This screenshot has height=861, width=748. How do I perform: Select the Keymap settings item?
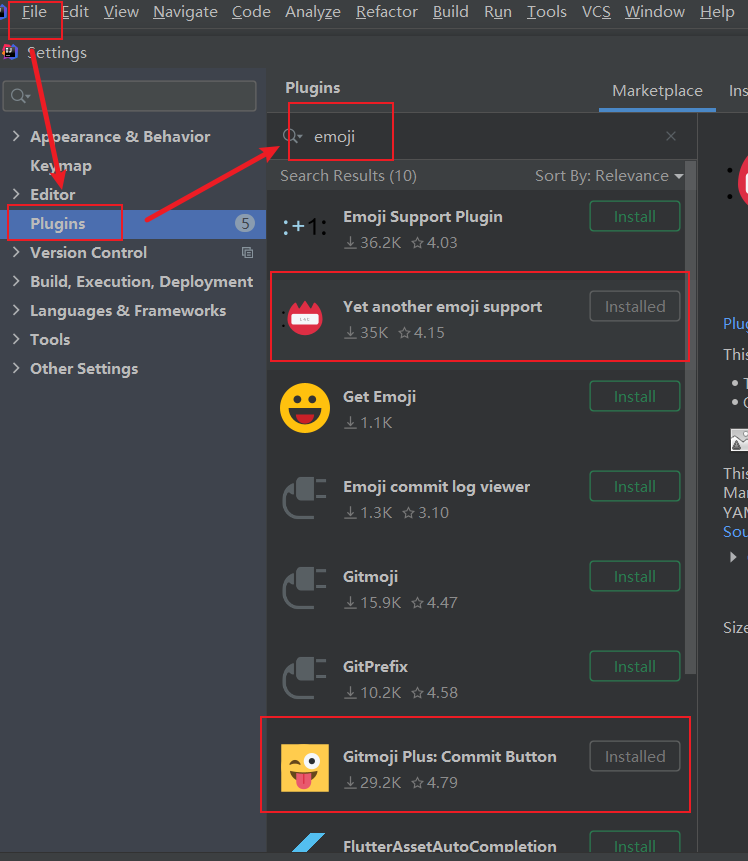pyautogui.click(x=61, y=165)
